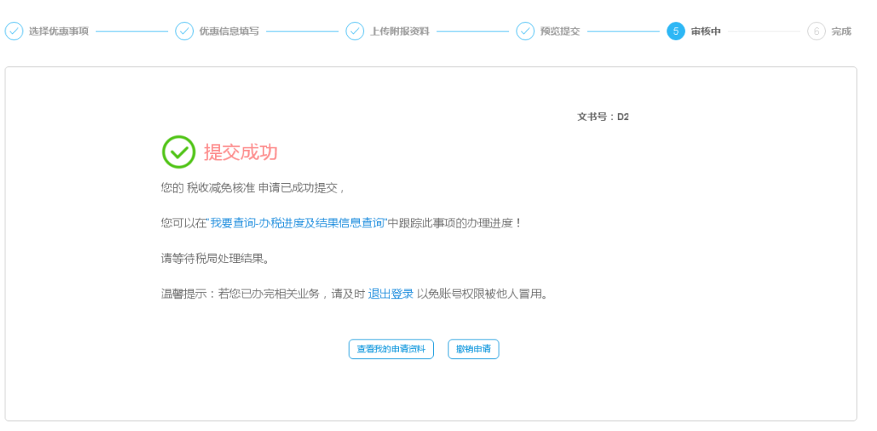Select the 完成 step label
Screen dimensions: 877x431
pos(841,31)
